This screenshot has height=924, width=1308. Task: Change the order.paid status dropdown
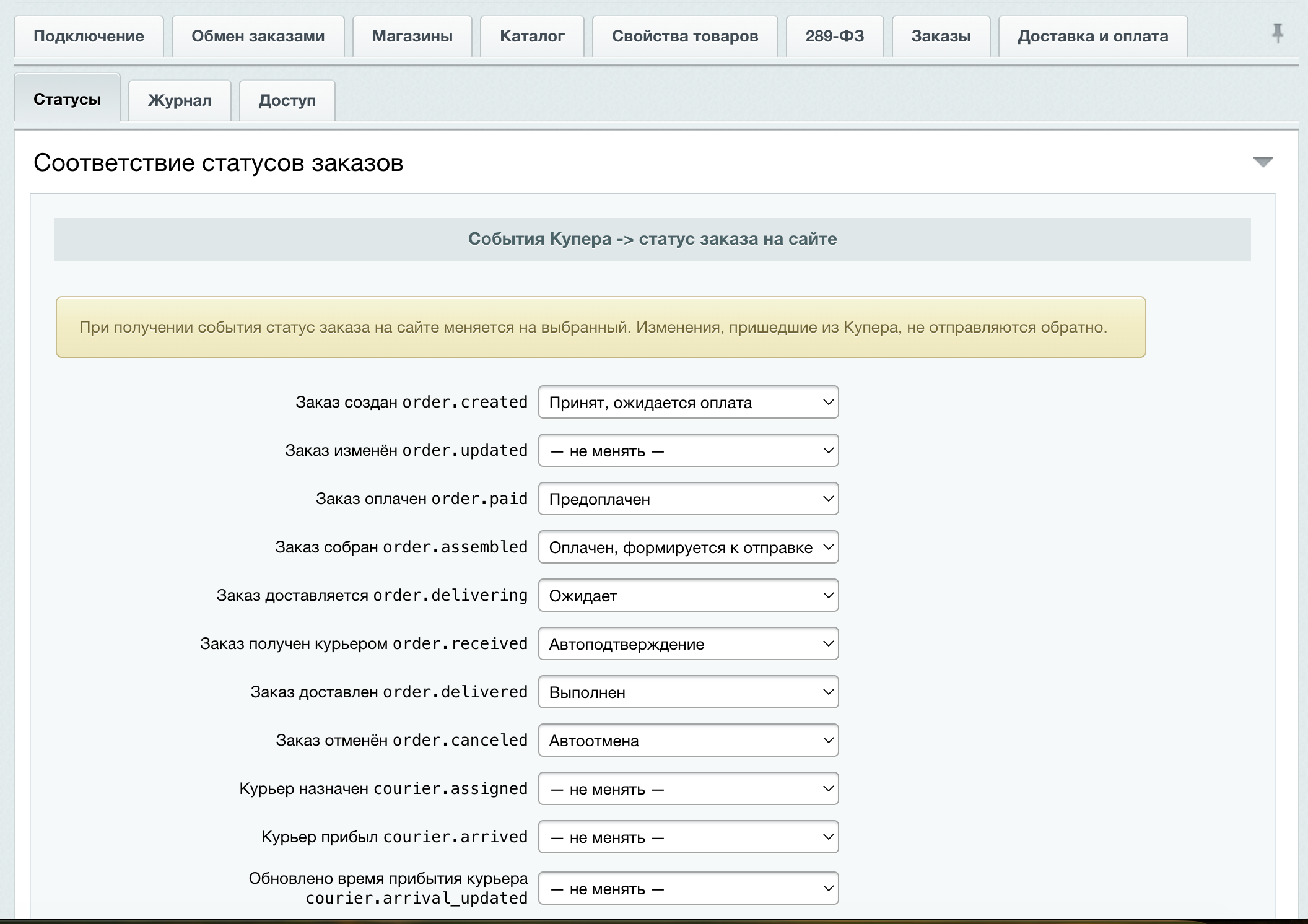click(689, 499)
